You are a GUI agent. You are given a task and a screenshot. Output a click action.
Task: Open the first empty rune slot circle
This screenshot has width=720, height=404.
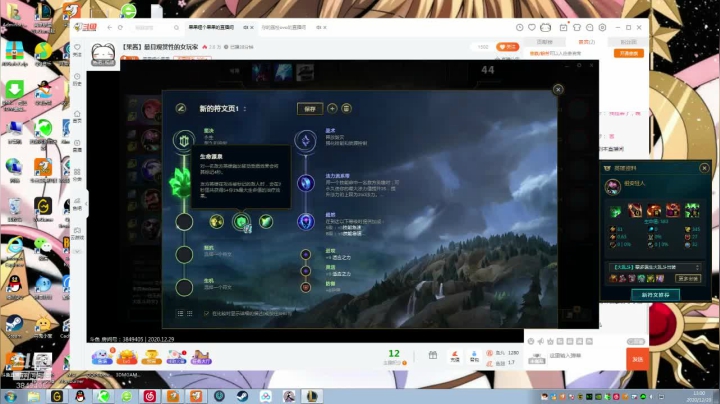184,222
